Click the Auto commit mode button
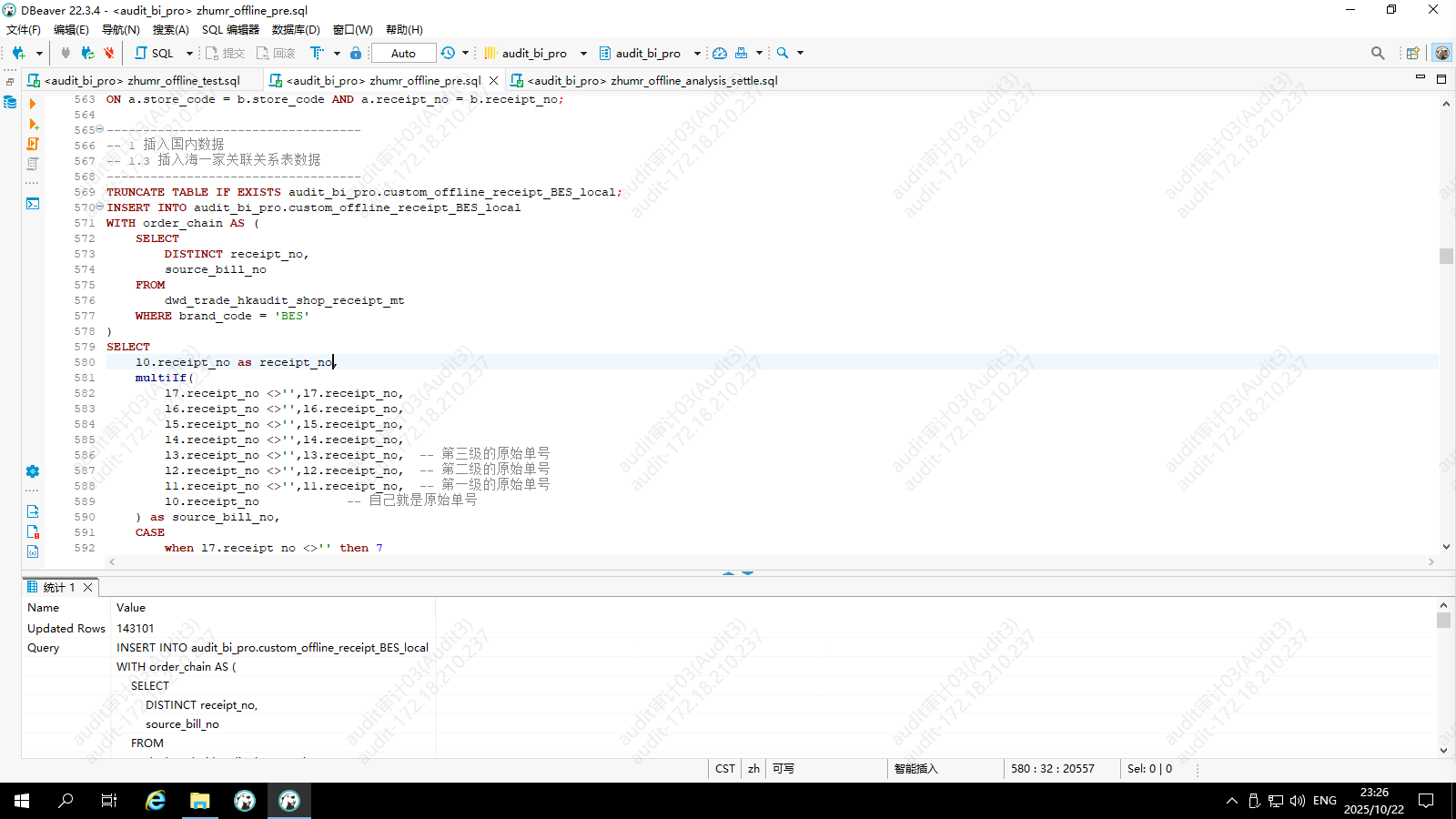Image resolution: width=1456 pixels, height=819 pixels. tap(403, 53)
